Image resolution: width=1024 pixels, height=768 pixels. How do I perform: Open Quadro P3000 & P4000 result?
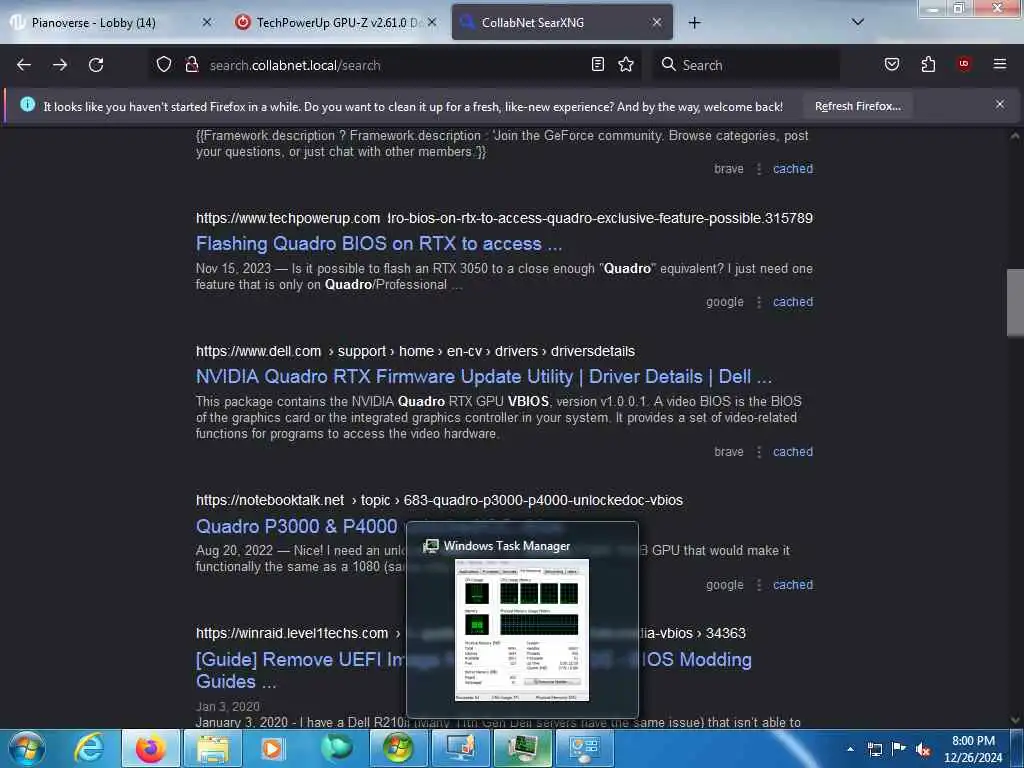(296, 526)
